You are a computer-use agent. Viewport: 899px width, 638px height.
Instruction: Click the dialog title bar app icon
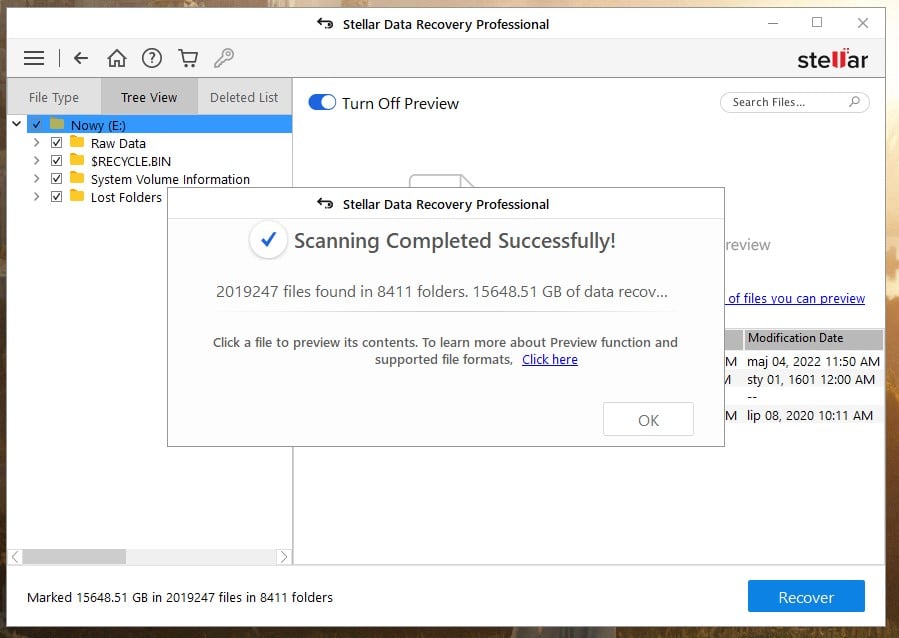coord(325,203)
